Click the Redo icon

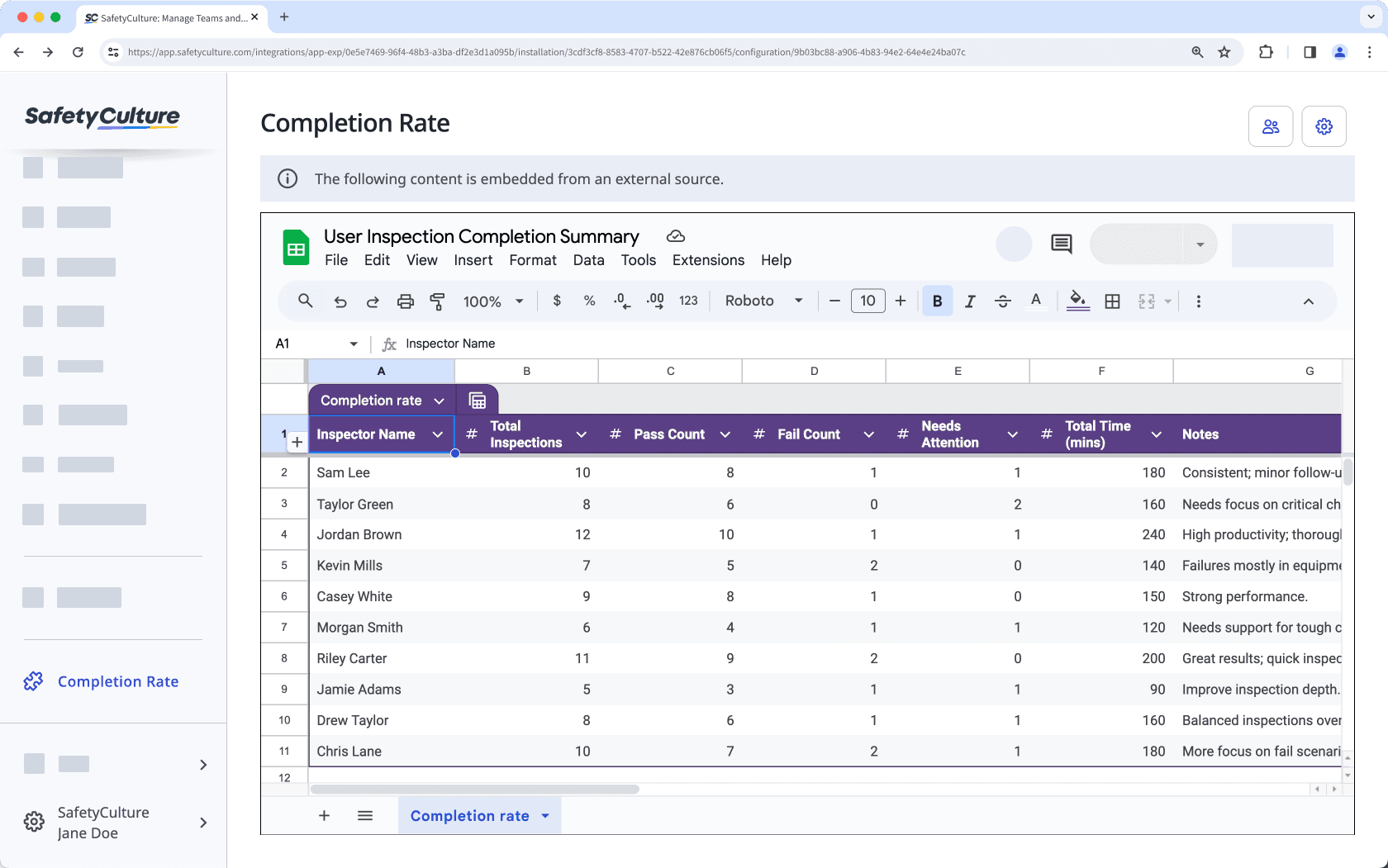(x=373, y=301)
